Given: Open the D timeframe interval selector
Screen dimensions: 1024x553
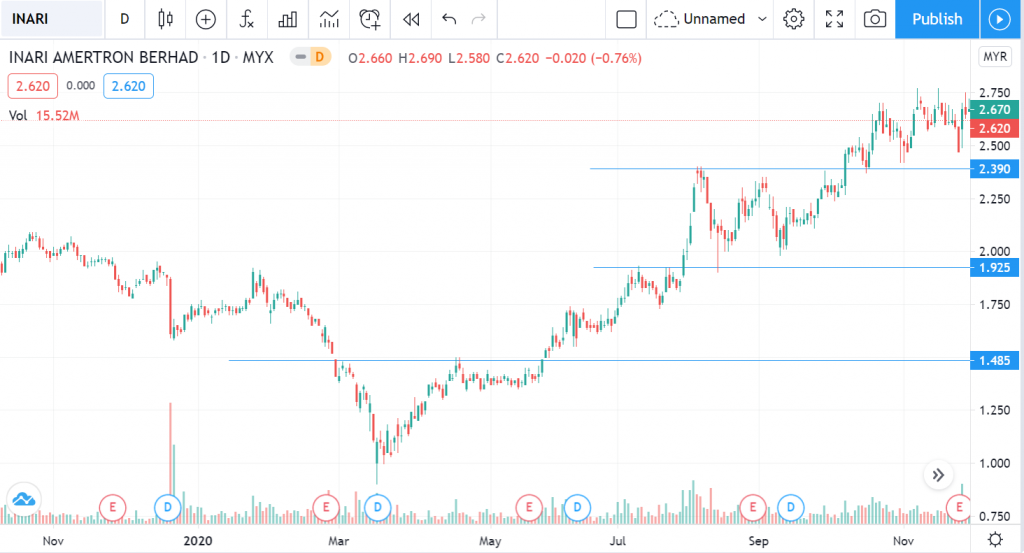Looking at the screenshot, I should pyautogui.click(x=124, y=19).
